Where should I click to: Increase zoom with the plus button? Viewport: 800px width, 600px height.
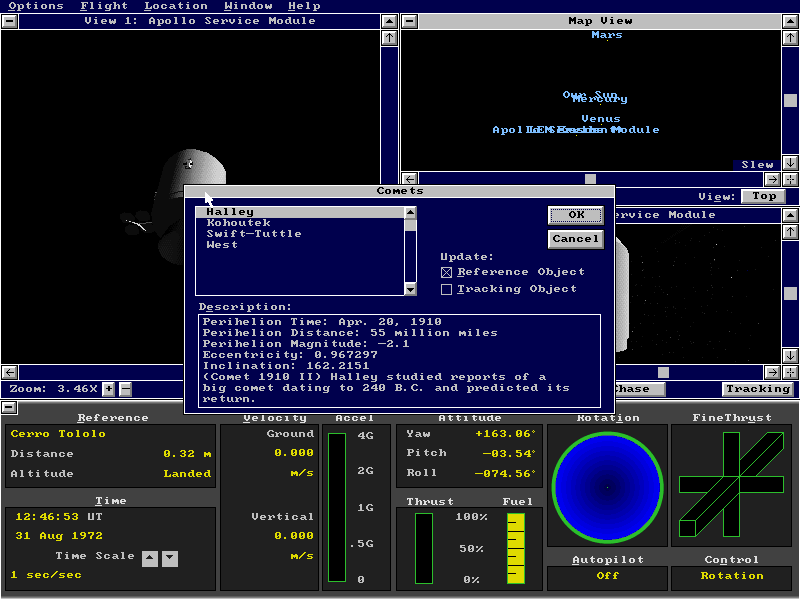(108, 389)
